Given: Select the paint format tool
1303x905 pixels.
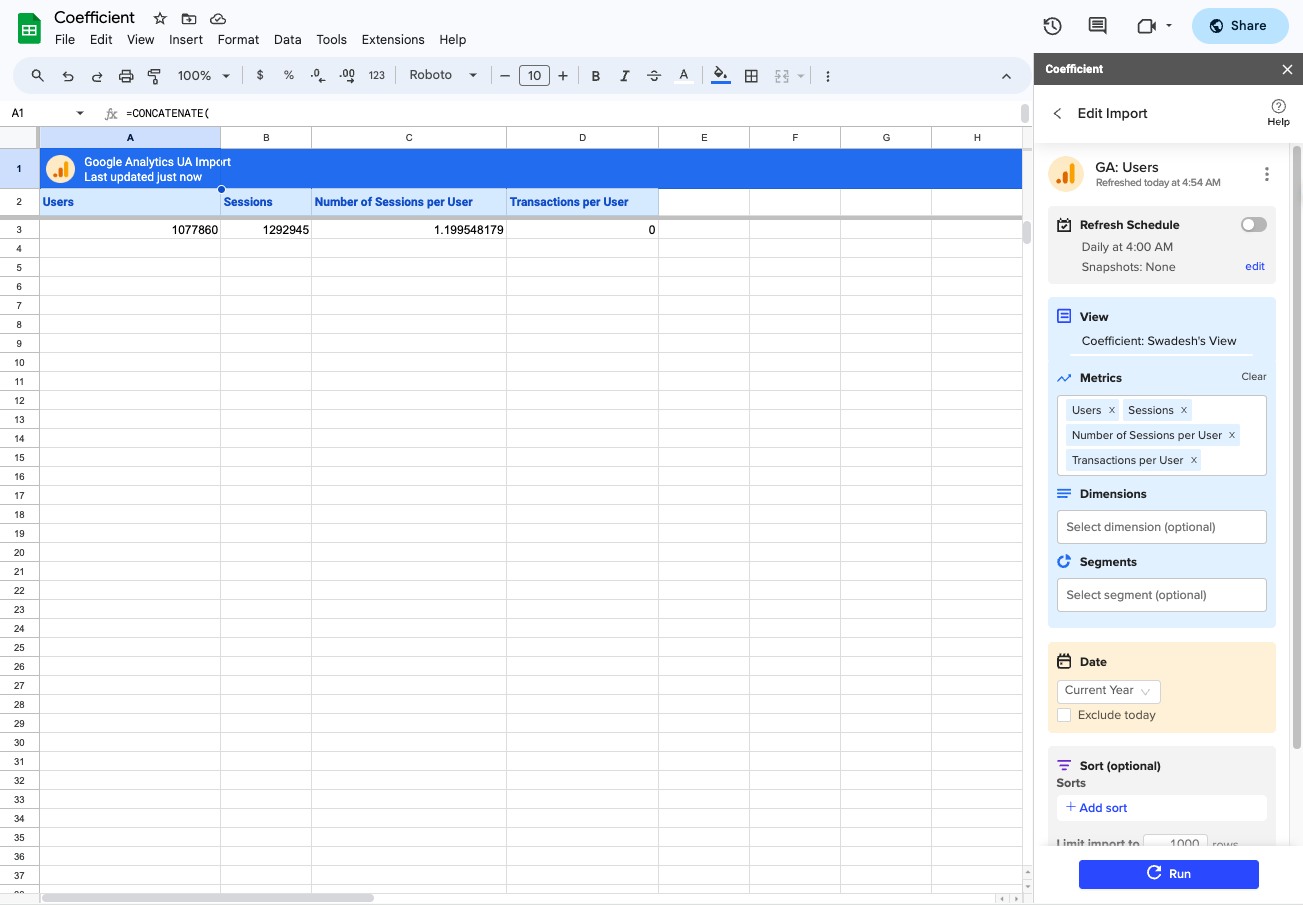Looking at the screenshot, I should (154, 76).
